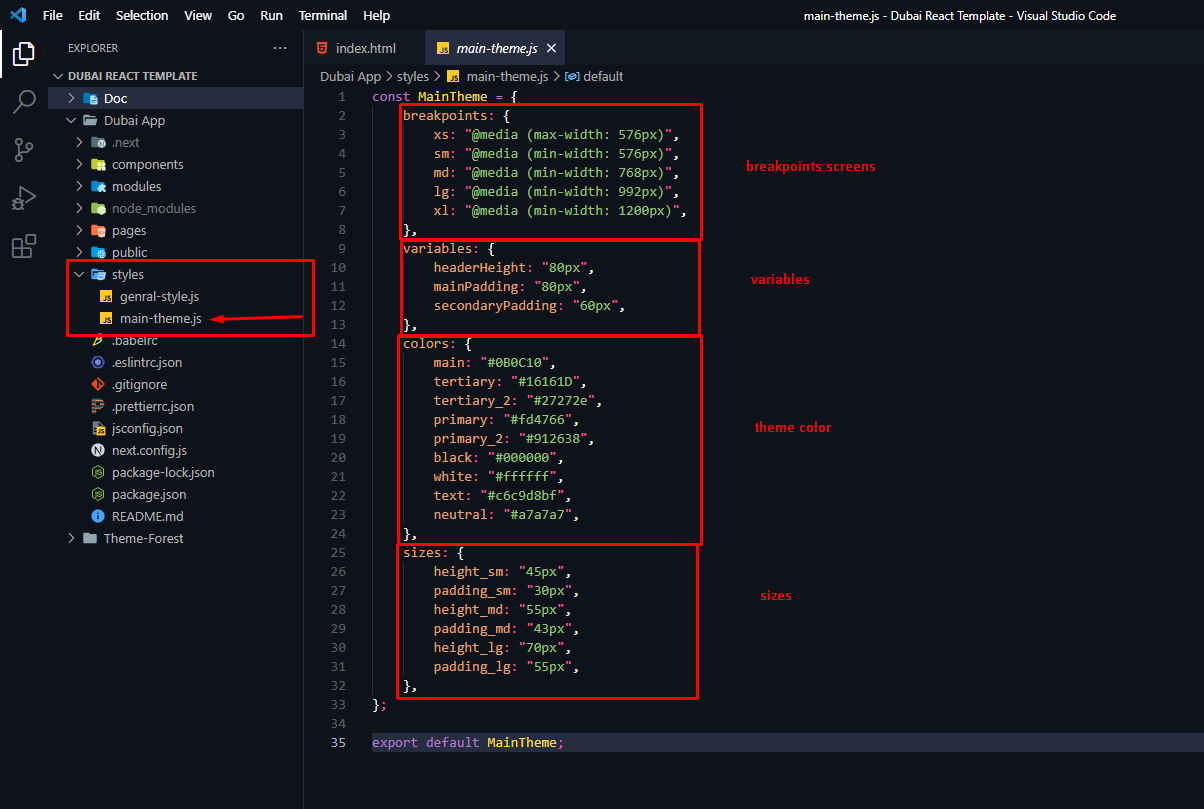Expand the modules folder chevron
This screenshot has height=809, width=1204.
79,186
